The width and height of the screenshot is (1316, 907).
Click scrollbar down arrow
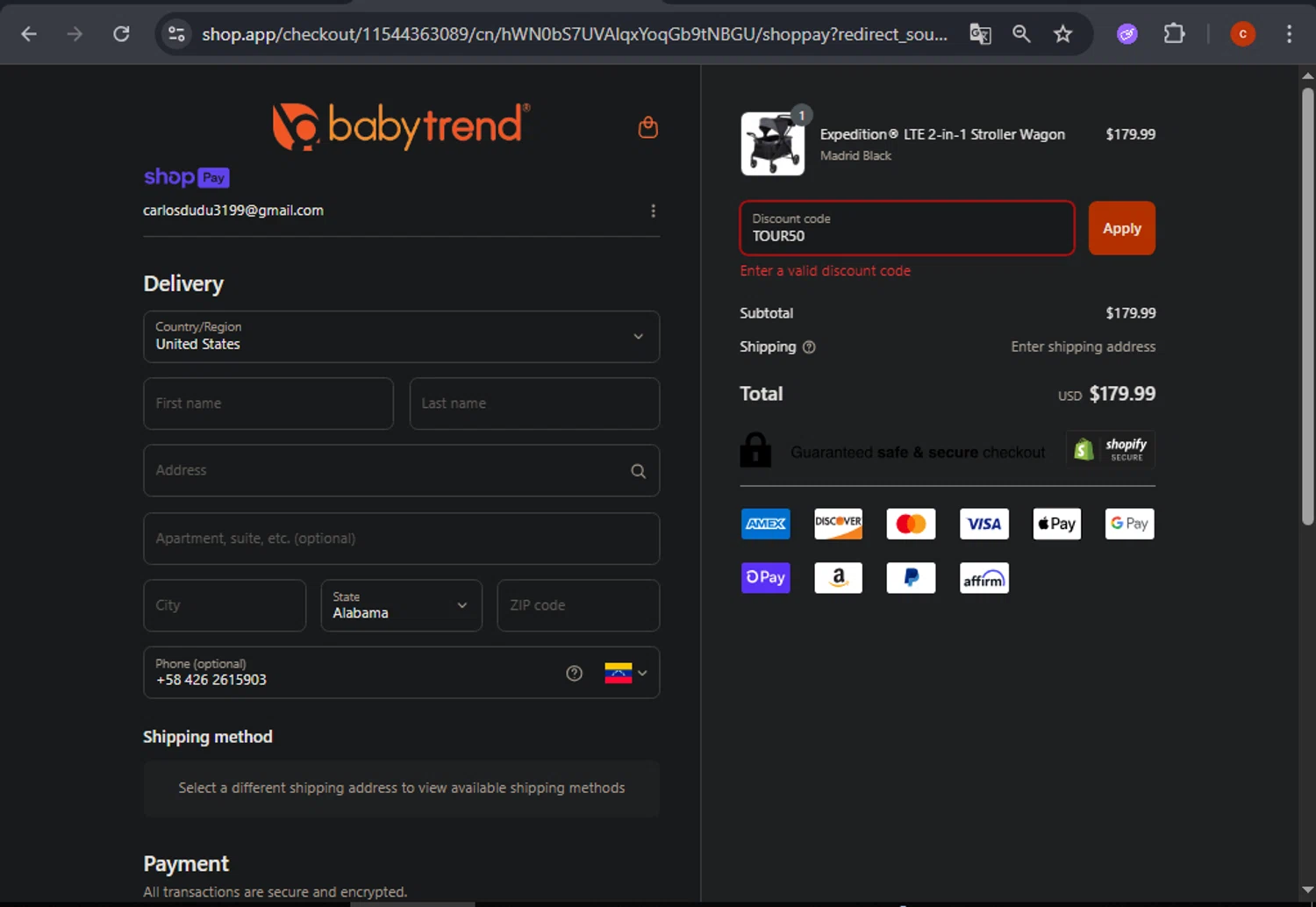tap(1307, 890)
